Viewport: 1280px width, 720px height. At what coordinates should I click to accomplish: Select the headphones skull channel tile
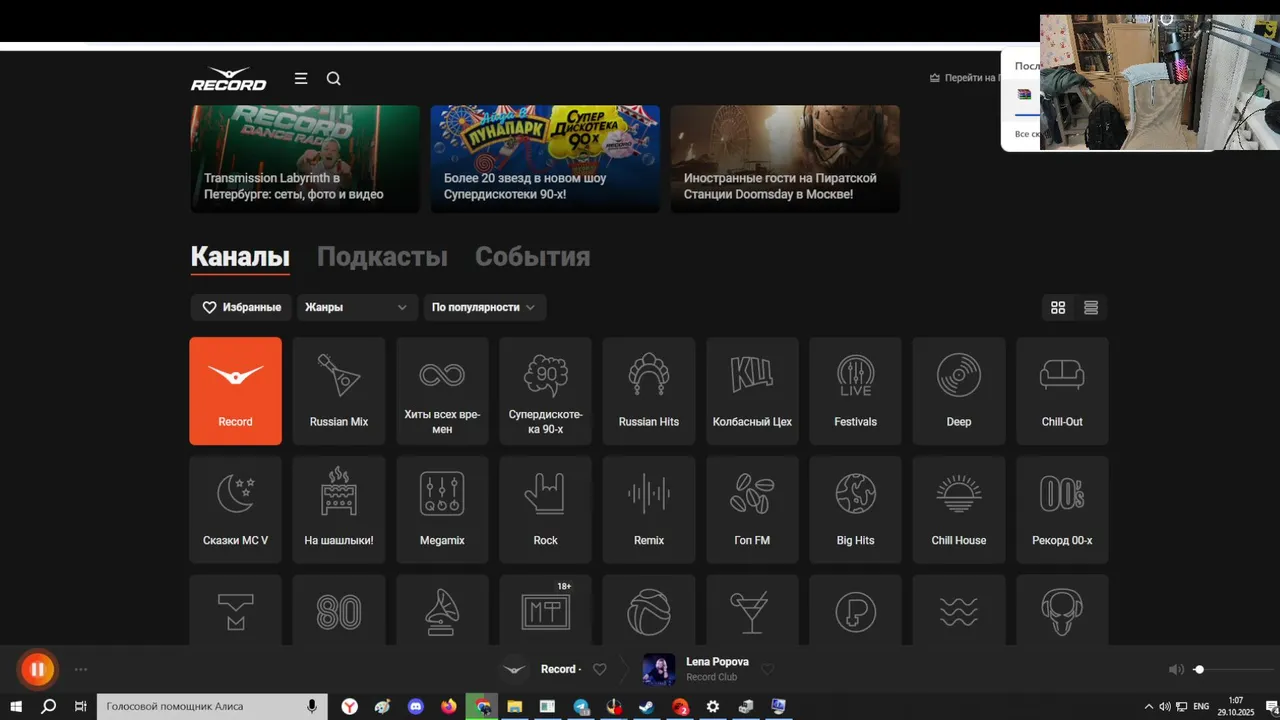pyautogui.click(x=1062, y=610)
